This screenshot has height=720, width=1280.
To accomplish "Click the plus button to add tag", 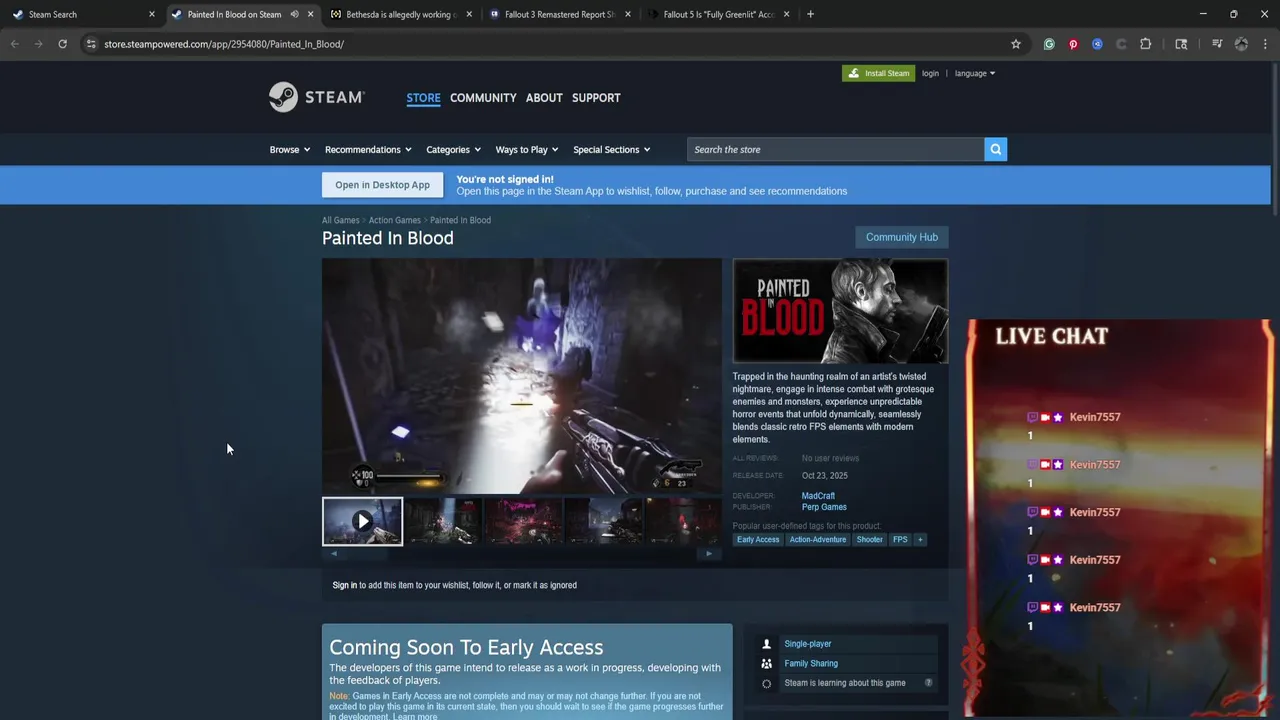I will (920, 539).
